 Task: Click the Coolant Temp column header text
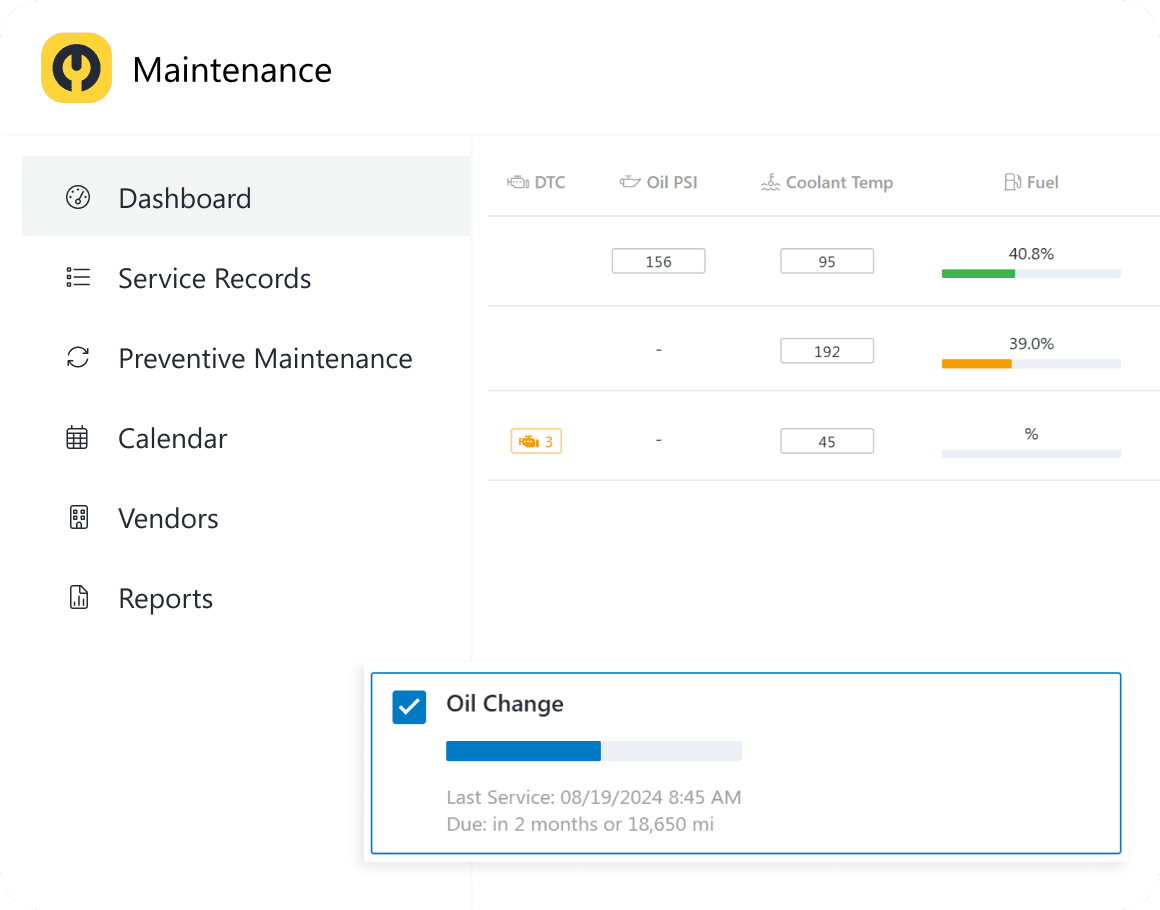[x=839, y=182]
